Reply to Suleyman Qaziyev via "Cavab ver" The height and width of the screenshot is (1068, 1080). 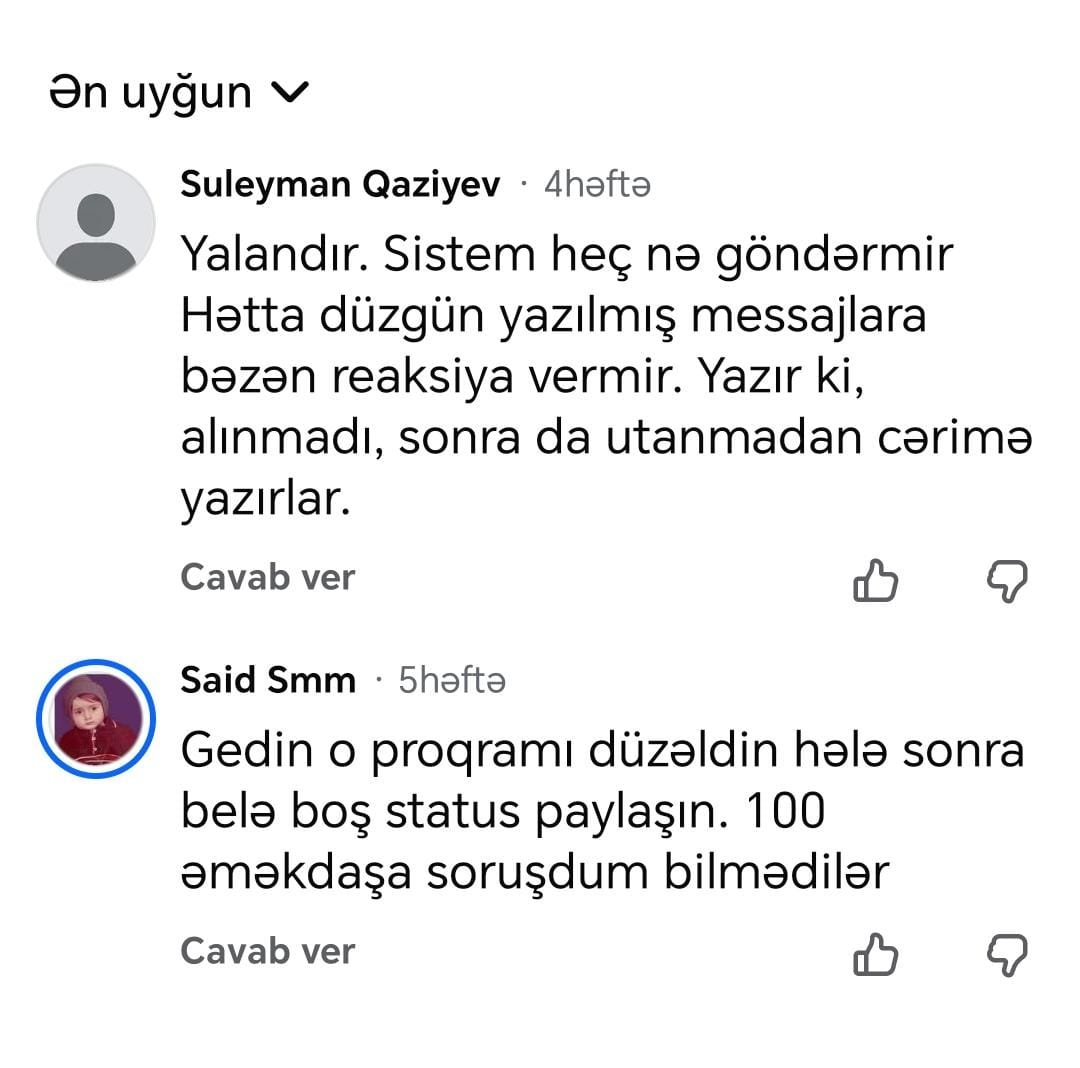click(x=268, y=577)
